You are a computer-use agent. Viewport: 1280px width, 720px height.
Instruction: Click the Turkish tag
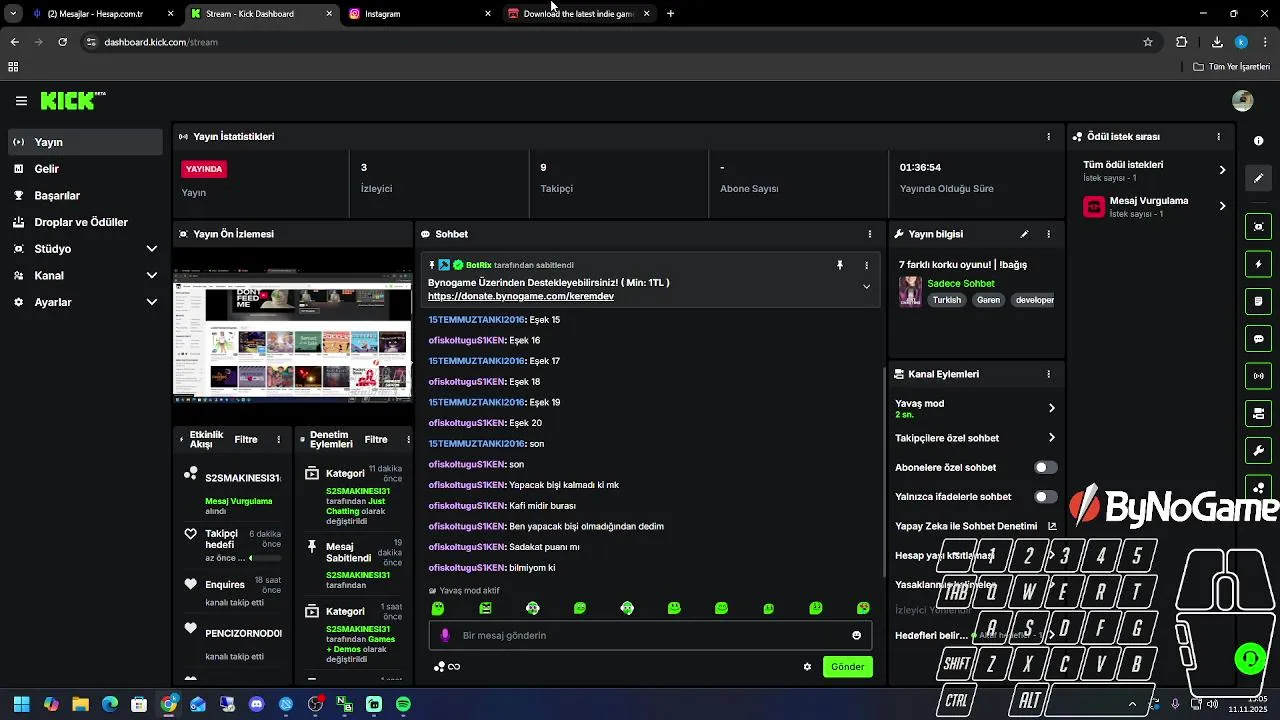click(946, 300)
